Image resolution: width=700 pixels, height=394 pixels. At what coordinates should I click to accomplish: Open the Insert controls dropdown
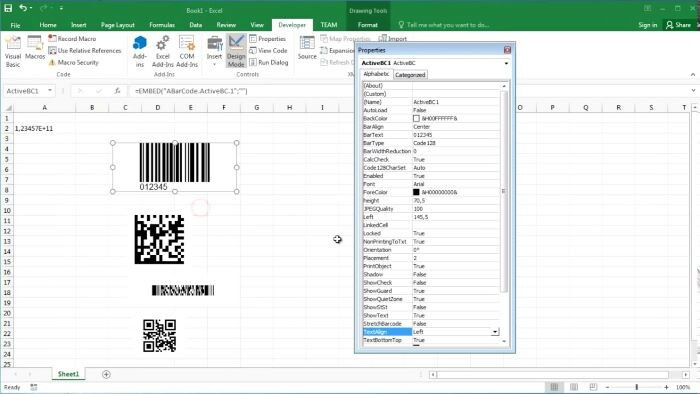214,51
